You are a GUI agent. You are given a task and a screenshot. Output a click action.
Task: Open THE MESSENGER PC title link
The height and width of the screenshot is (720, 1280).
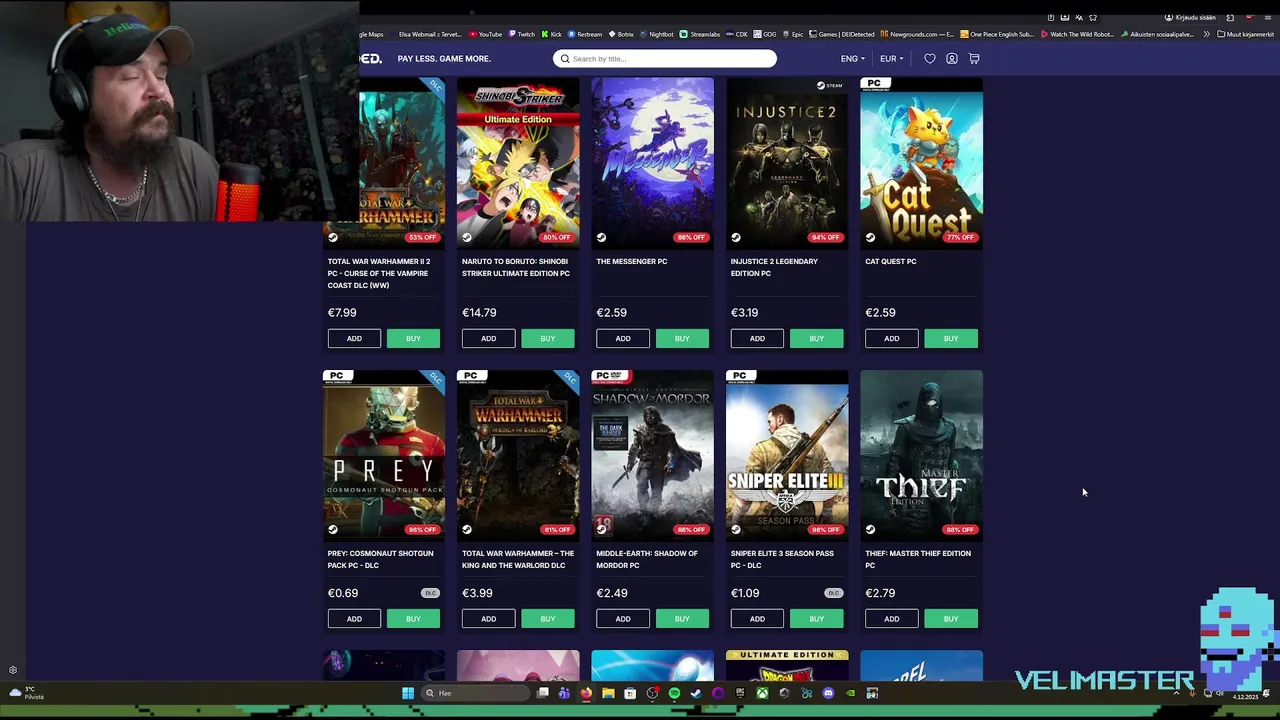(631, 262)
